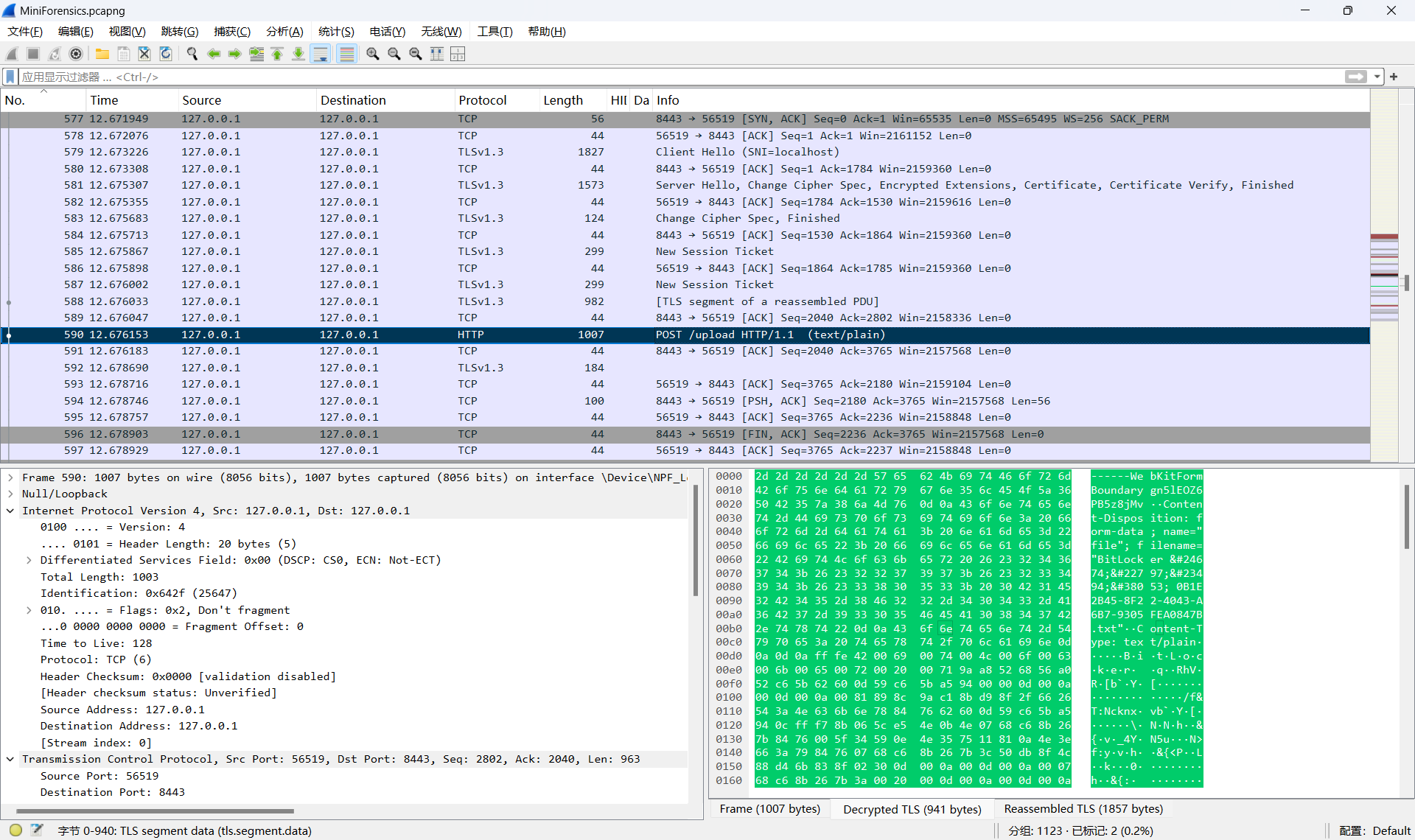Image resolution: width=1415 pixels, height=840 pixels.
Task: Click the zoom in toolbar icon
Action: pos(373,54)
